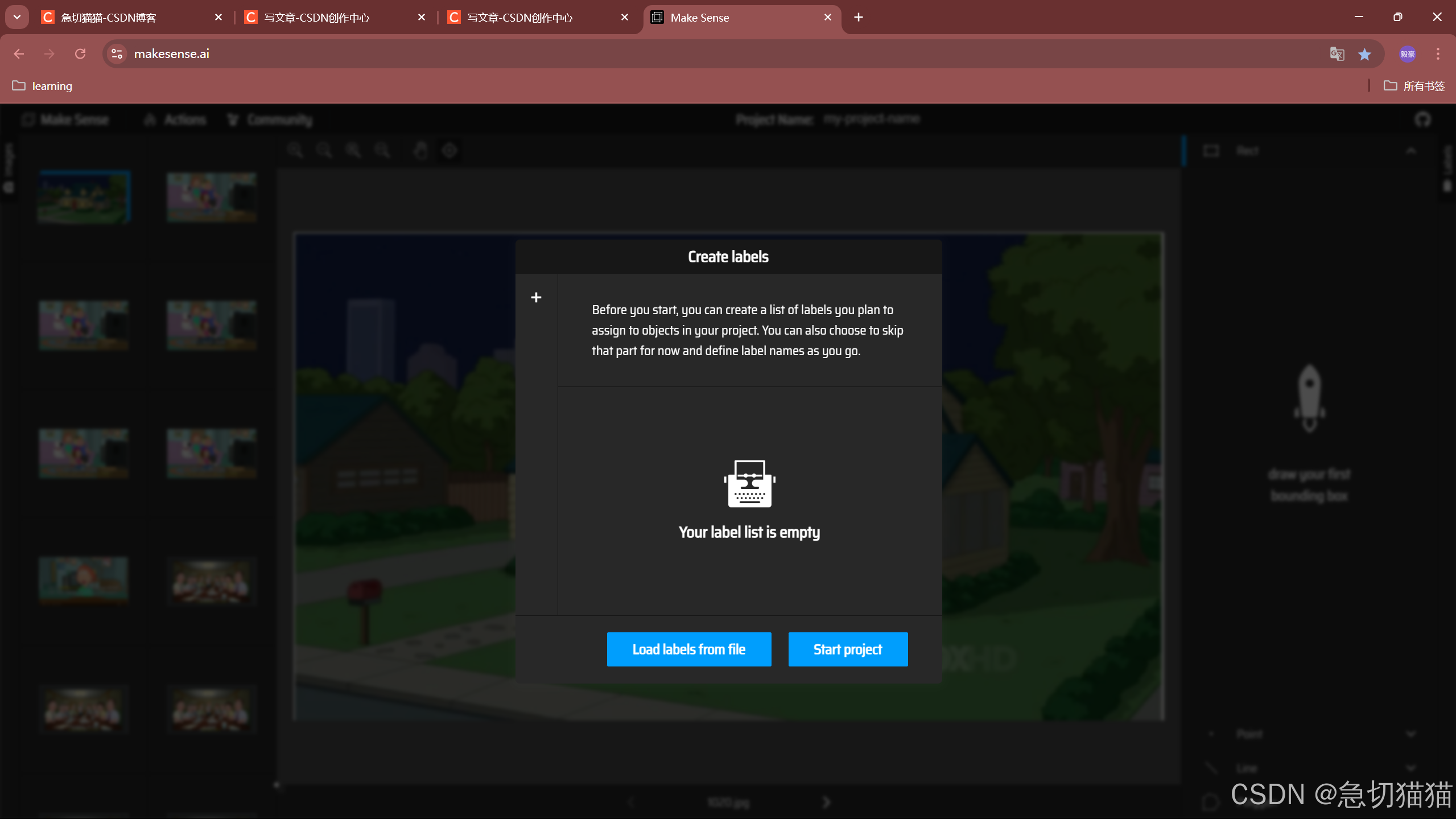Switch to the 急切猫猫-CSDN博客 tab
Screen dimensions: 1456x819
(x=108, y=18)
